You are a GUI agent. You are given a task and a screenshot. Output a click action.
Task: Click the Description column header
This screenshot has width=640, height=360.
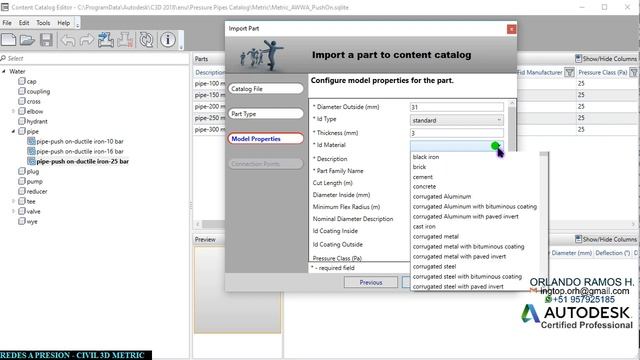click(x=210, y=73)
